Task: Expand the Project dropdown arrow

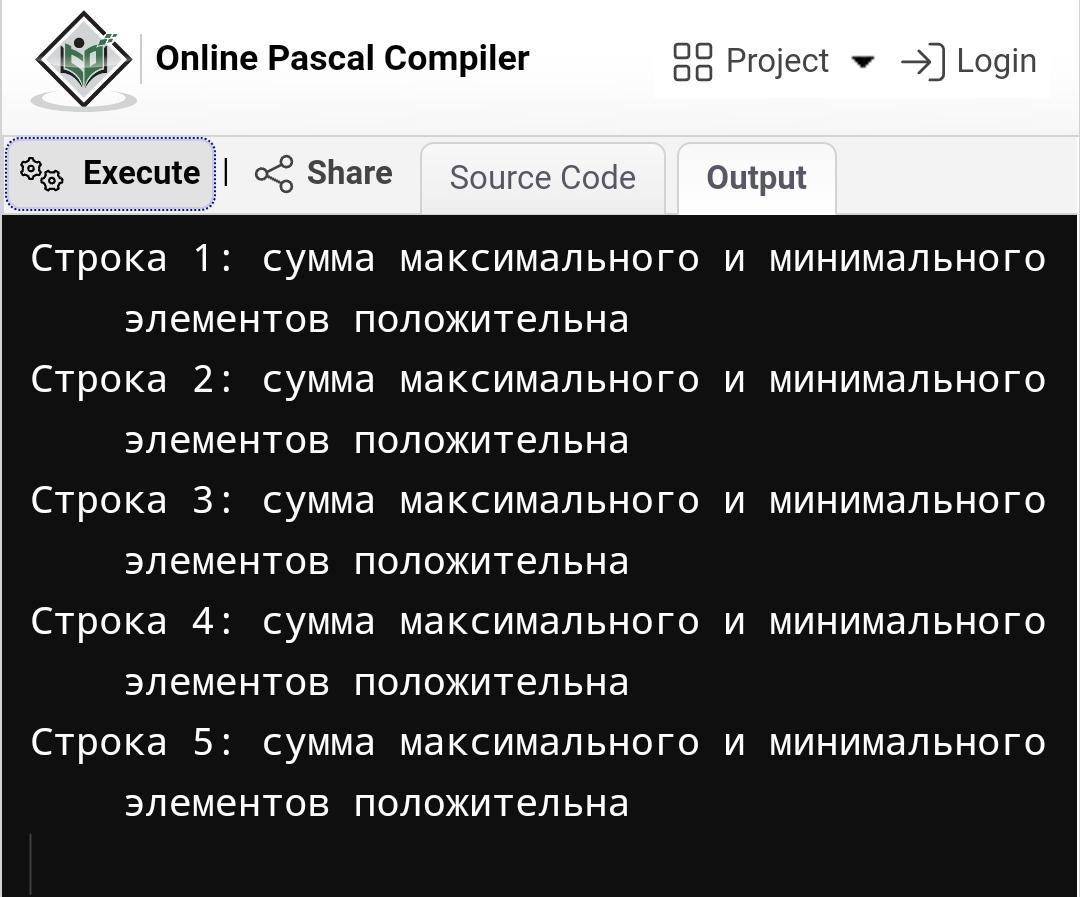Action: (863, 62)
